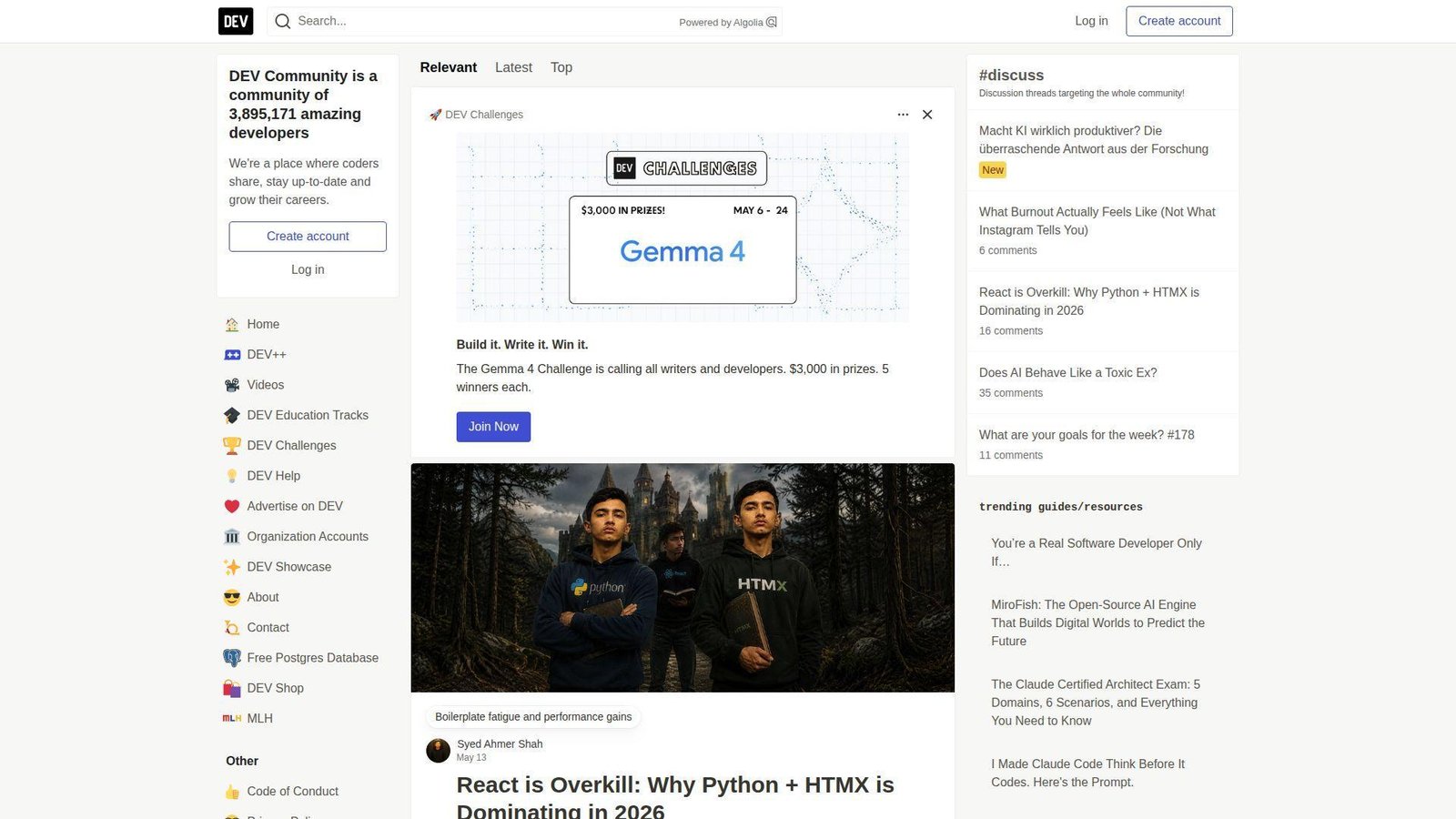Click 'Boilerplate fatigue and performance gains' label
The width and height of the screenshot is (1456, 819).
coord(533,717)
